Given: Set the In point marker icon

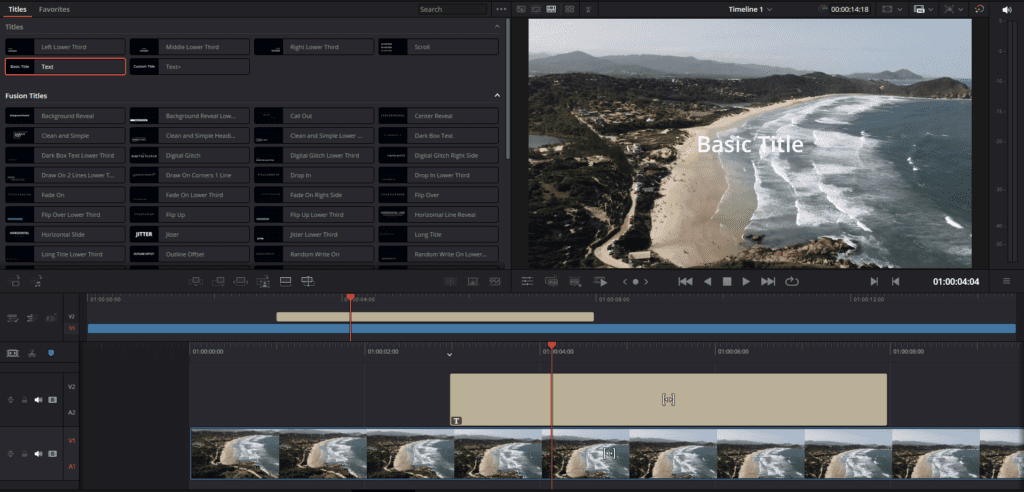Looking at the screenshot, I should tap(874, 282).
